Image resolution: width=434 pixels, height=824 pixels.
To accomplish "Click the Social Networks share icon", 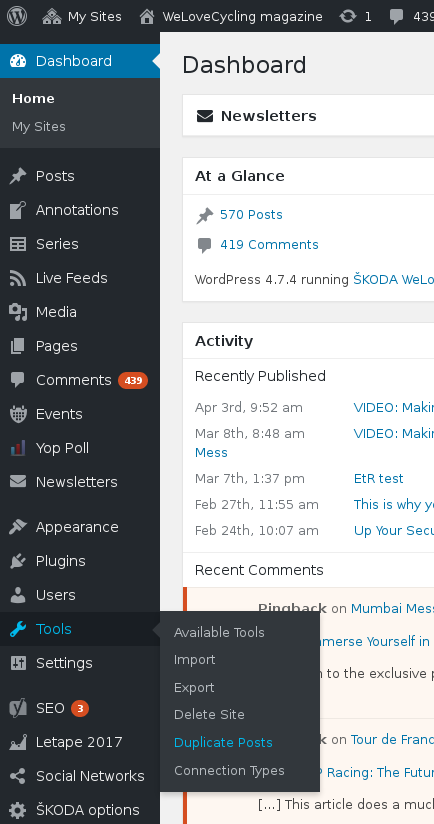I will [18, 776].
